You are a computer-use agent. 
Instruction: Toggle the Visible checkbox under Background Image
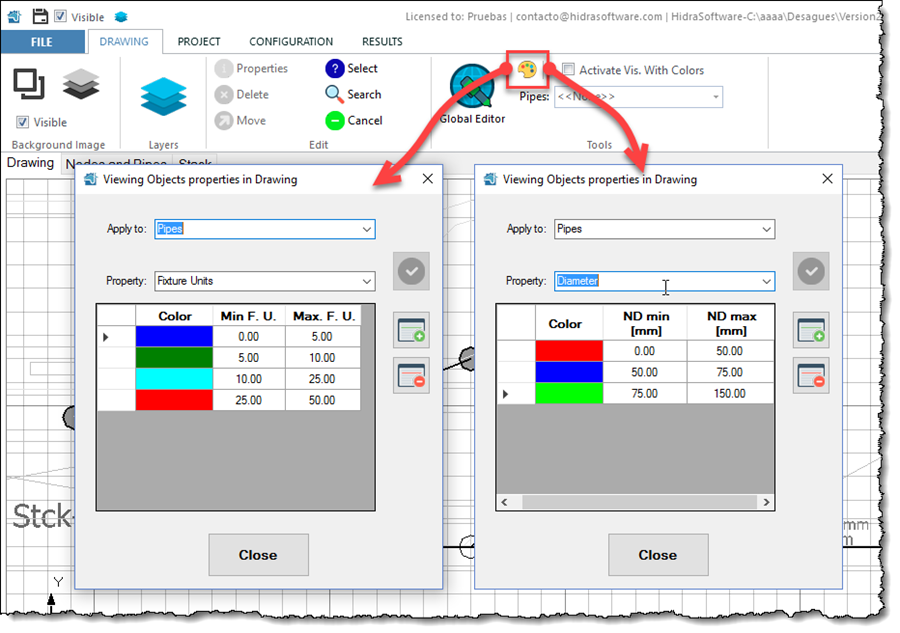pos(22,122)
